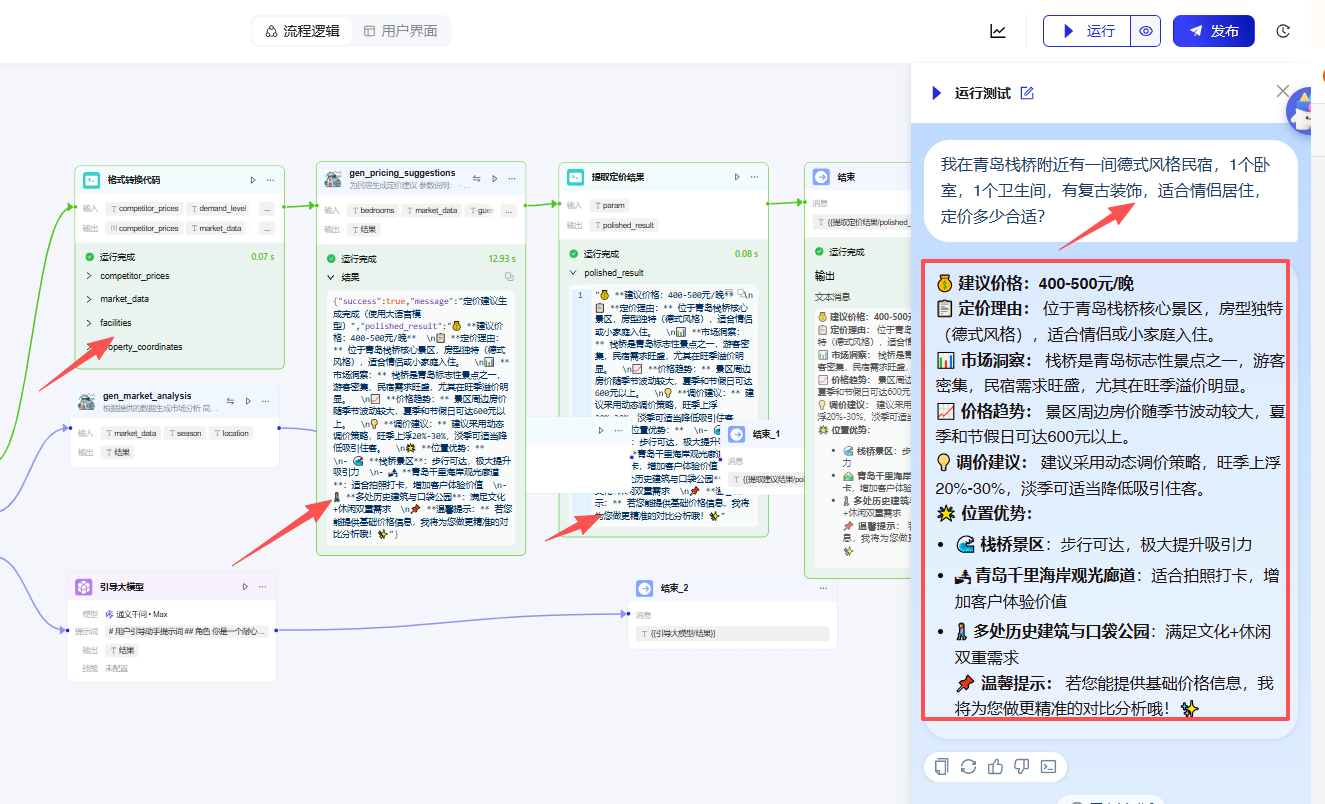Show more inputs of 格式转换代码 node
This screenshot has height=804, width=1325.
[x=266, y=209]
